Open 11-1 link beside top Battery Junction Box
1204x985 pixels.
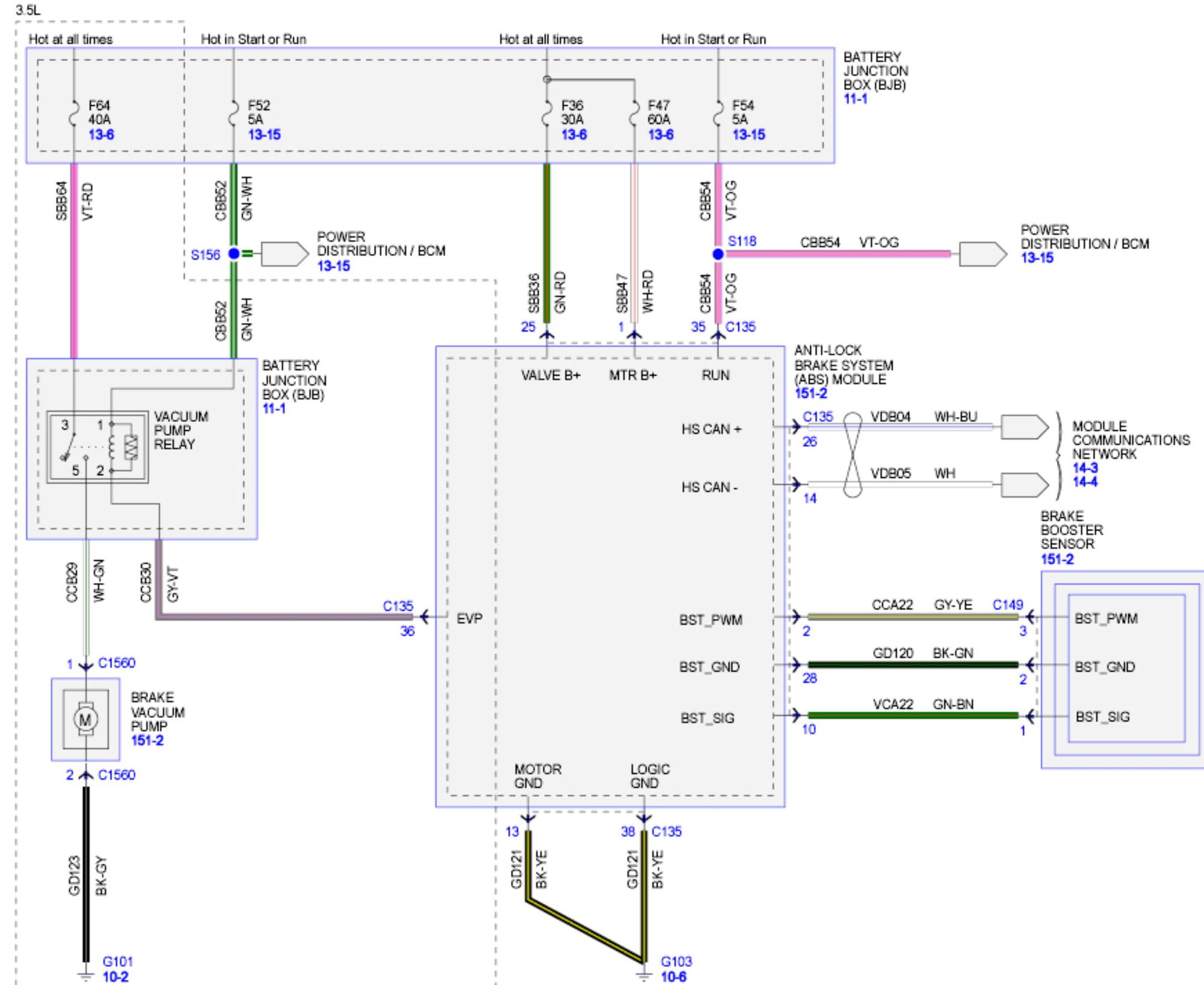[x=855, y=99]
